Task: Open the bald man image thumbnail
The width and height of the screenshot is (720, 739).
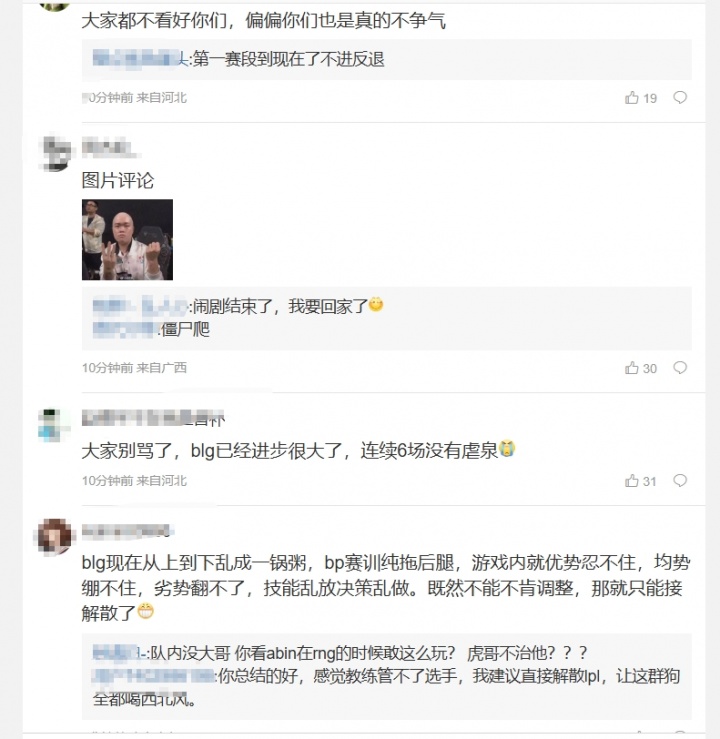Action: (x=127, y=240)
